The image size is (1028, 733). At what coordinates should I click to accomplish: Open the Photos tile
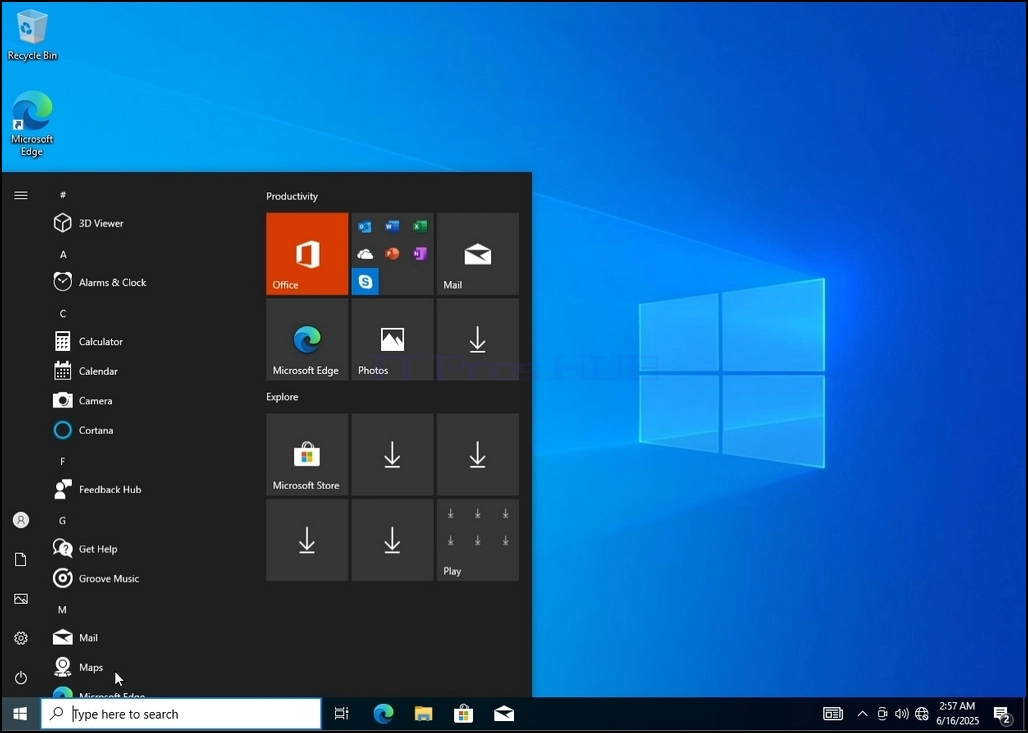392,339
